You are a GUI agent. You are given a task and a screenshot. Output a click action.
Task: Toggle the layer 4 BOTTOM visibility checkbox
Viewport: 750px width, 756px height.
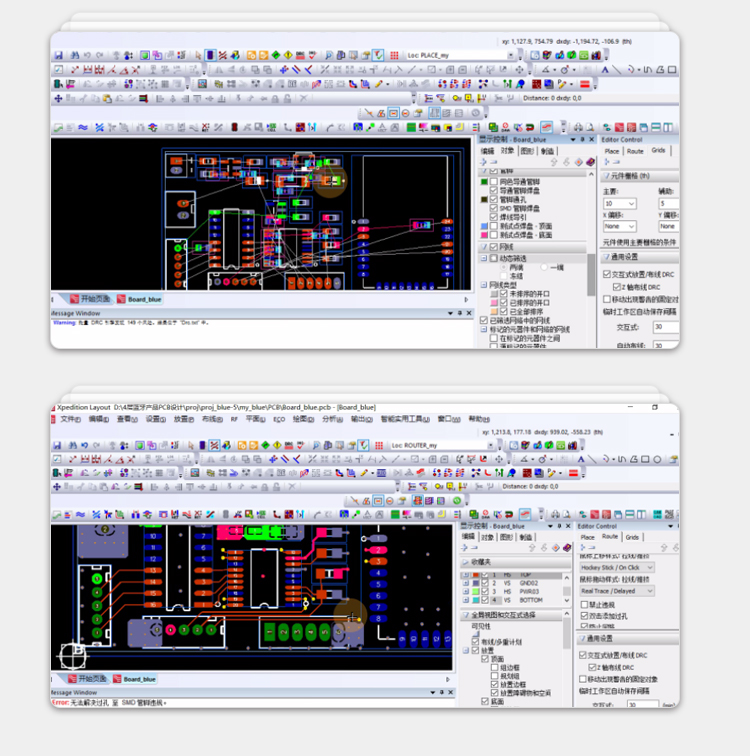pyautogui.click(x=485, y=600)
